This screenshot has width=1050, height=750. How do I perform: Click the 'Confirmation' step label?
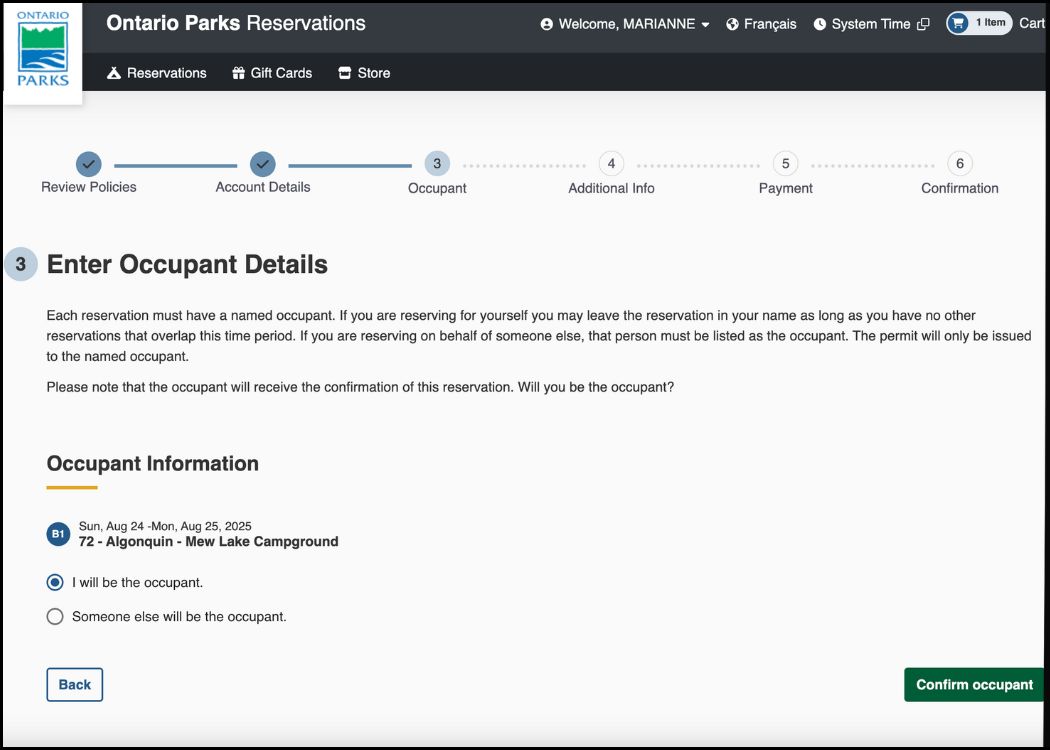(960, 188)
